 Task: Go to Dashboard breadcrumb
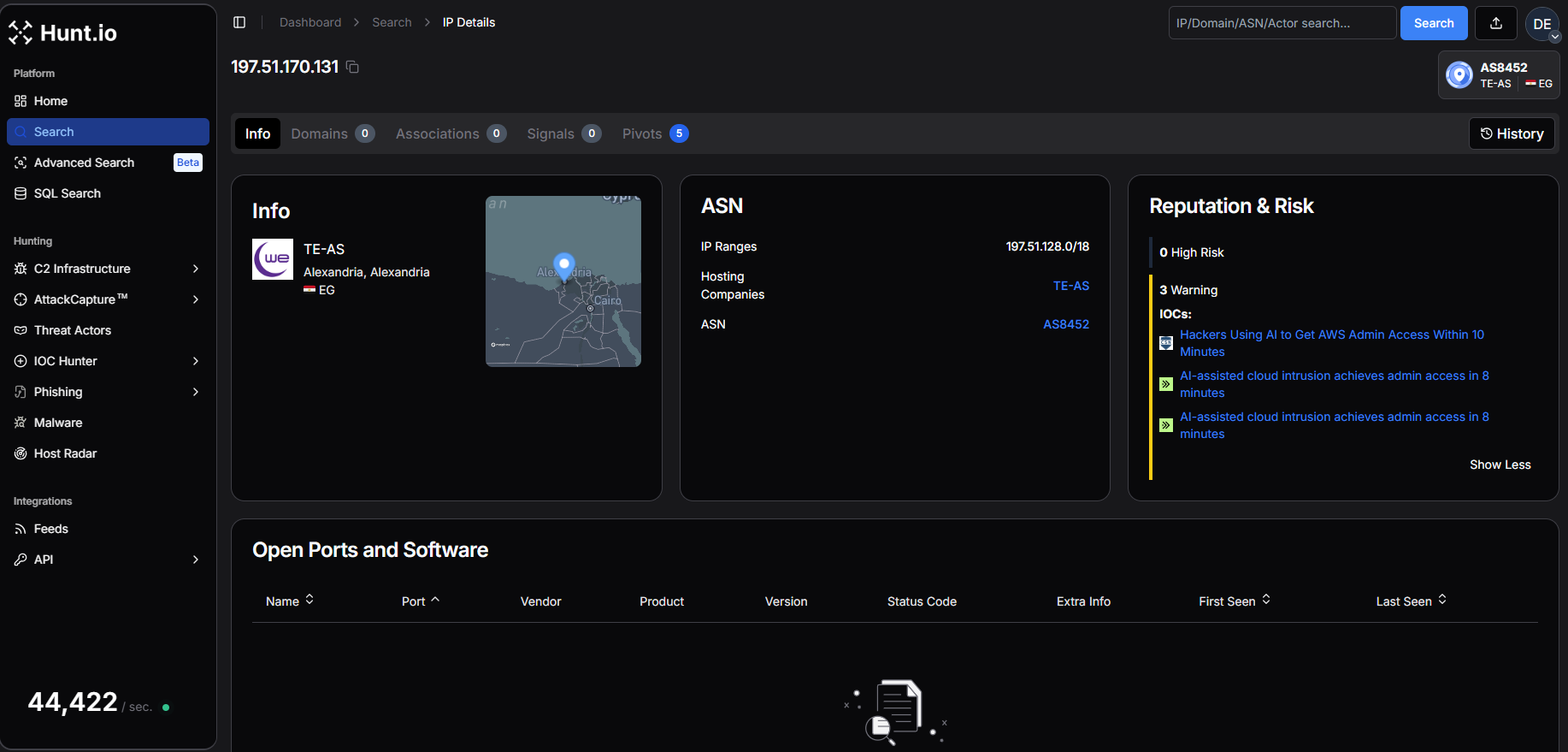310,22
